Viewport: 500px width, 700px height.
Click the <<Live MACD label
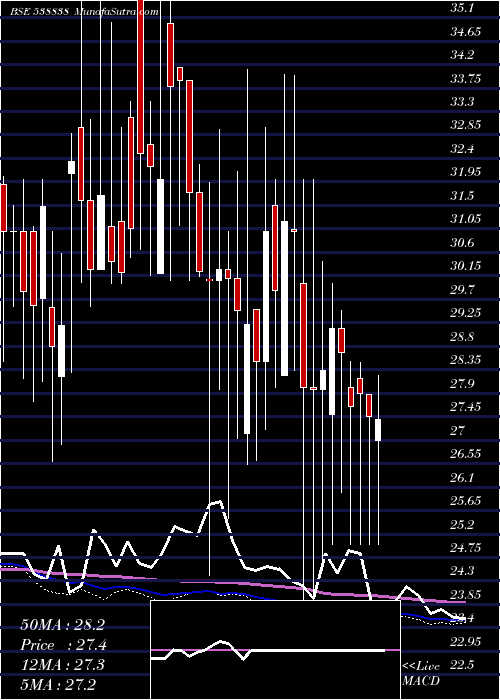pyautogui.click(x=421, y=674)
